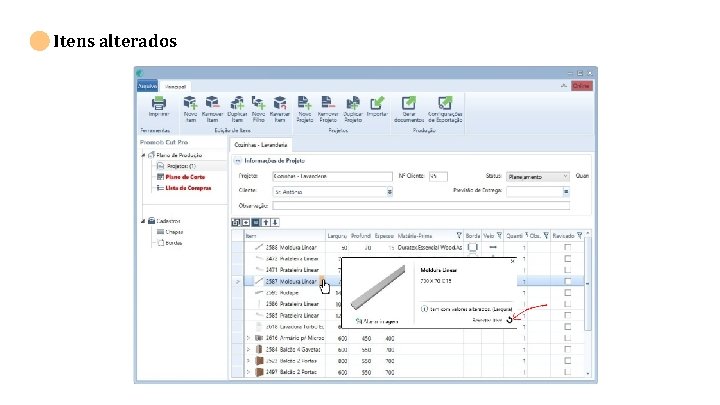720x405 pixels.
Task: Tick Revisado for 2588 Moldura Linear
Action: (x=568, y=247)
